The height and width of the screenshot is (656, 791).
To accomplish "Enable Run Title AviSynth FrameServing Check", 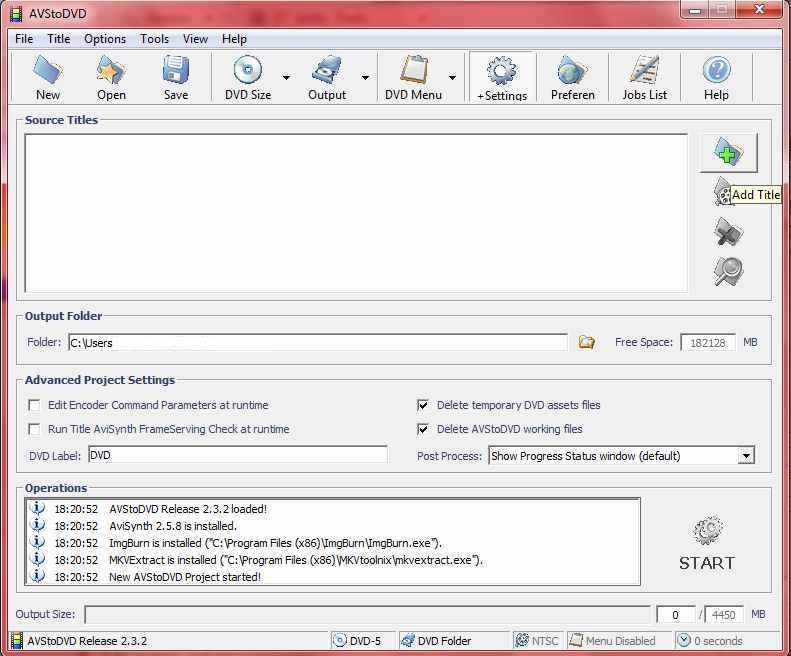I will pyautogui.click(x=34, y=429).
